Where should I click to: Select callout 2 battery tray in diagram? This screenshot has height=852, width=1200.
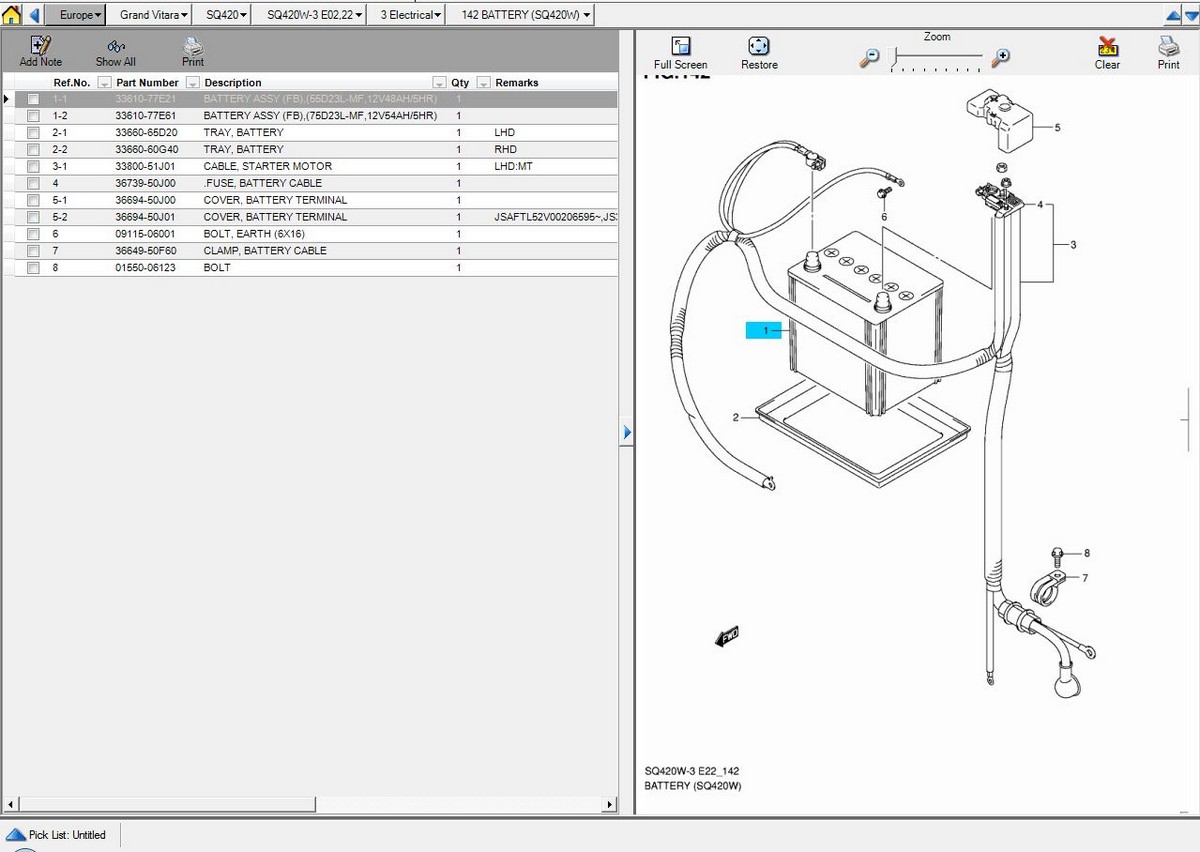click(736, 417)
